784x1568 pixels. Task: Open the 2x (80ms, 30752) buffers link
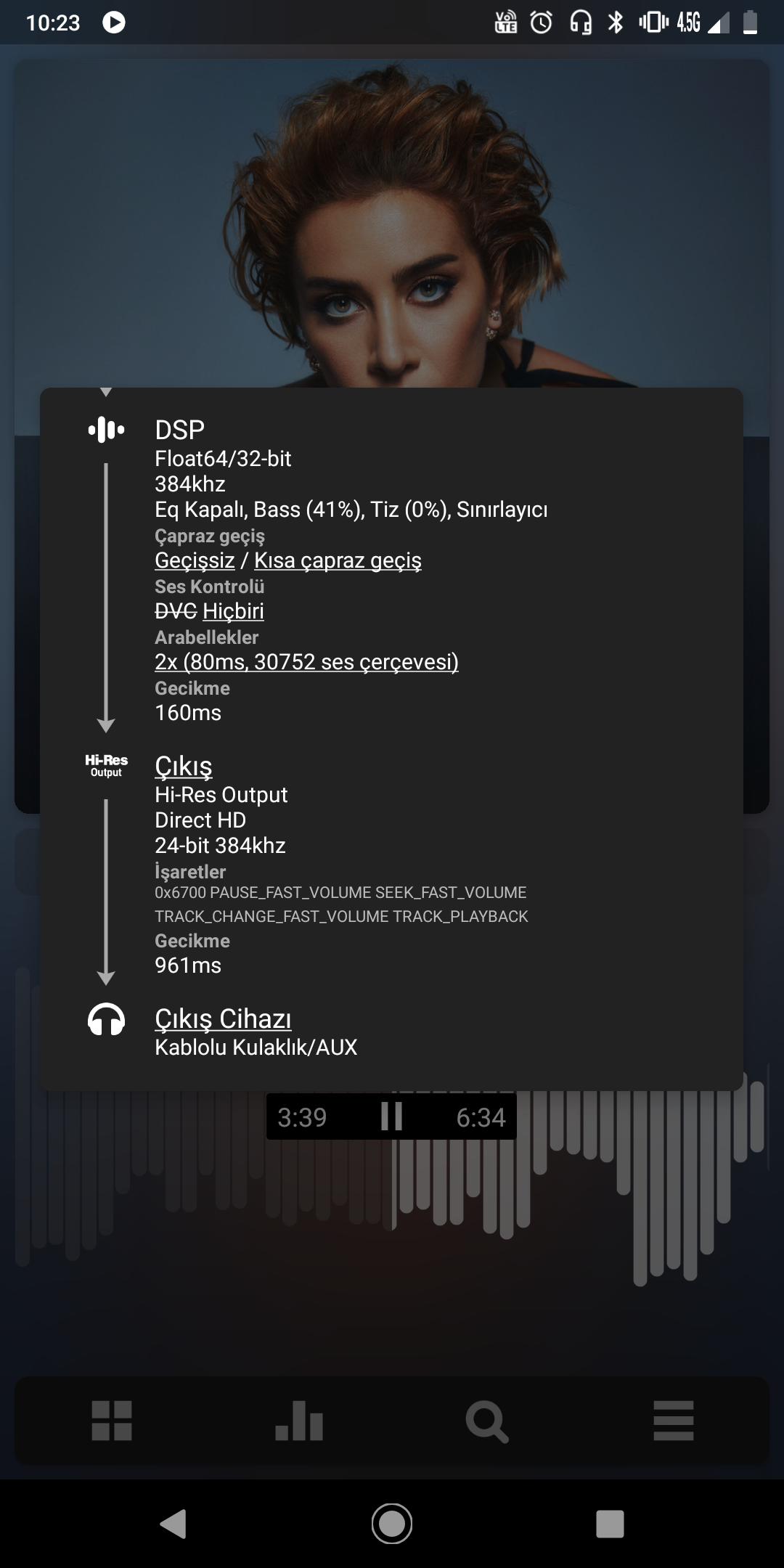point(306,662)
